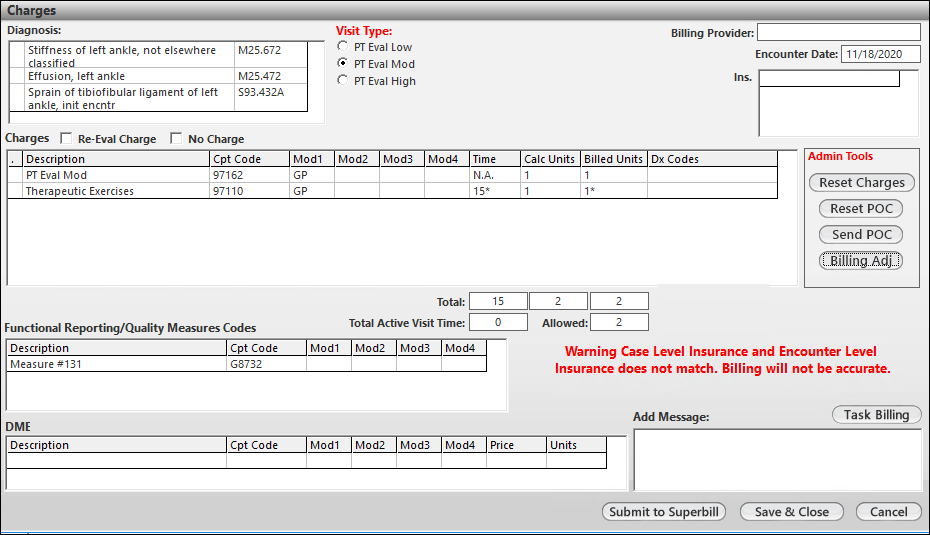930x535 pixels.
Task: Select the PT Eval Mod visit type
Action: click(x=342, y=63)
